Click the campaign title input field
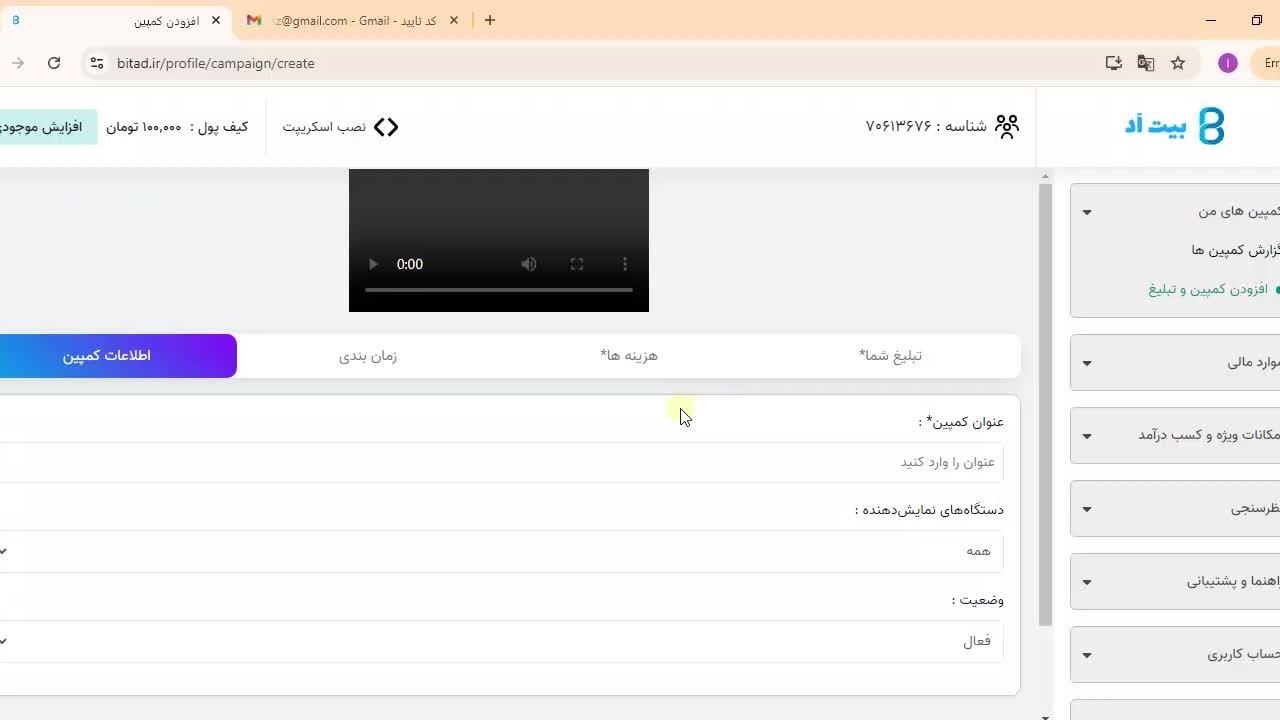The image size is (1280, 720). tap(500, 462)
